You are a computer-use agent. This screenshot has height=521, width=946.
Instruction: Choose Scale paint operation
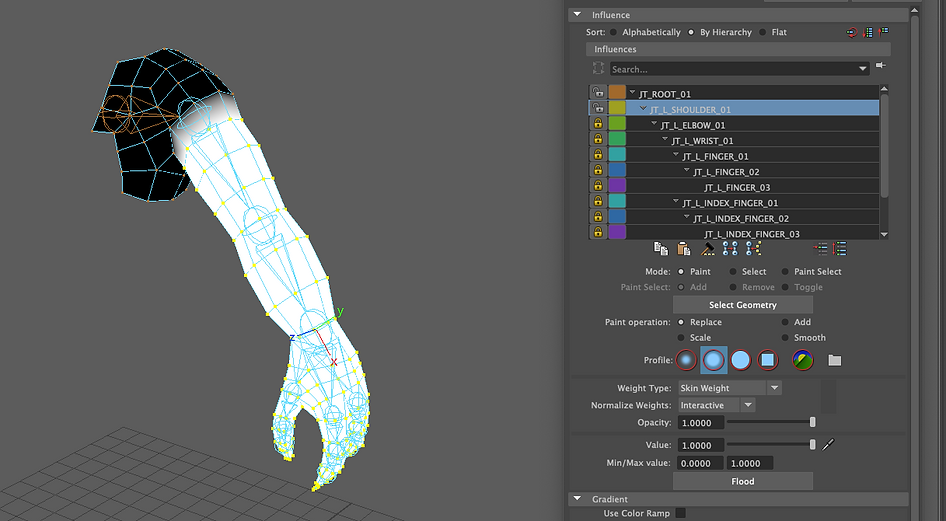coord(681,338)
